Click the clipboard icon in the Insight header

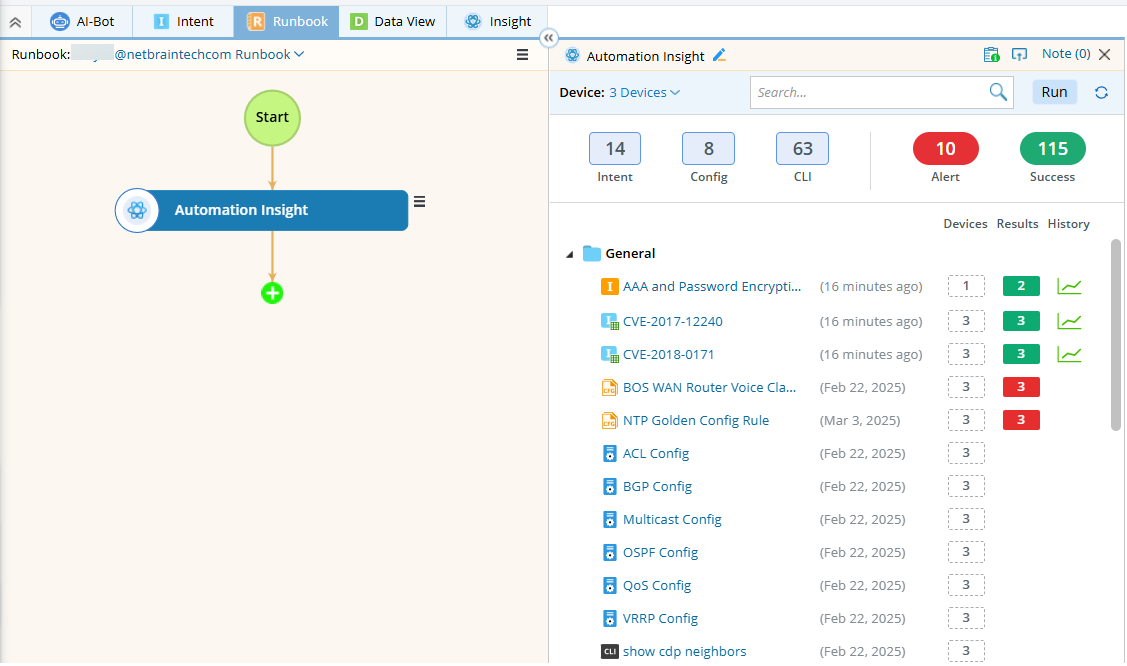click(x=991, y=55)
